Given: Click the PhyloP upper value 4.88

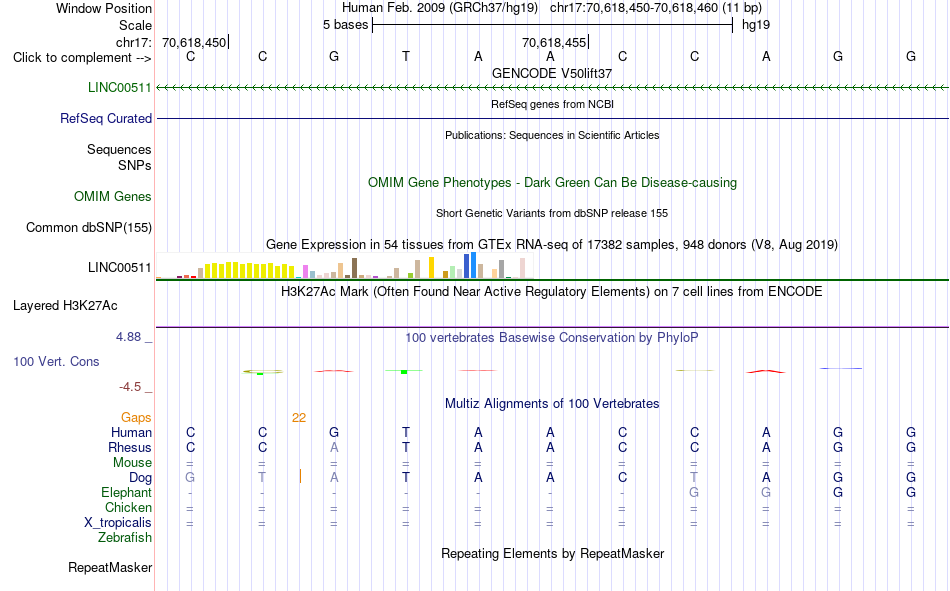Looking at the screenshot, I should click(128, 337).
